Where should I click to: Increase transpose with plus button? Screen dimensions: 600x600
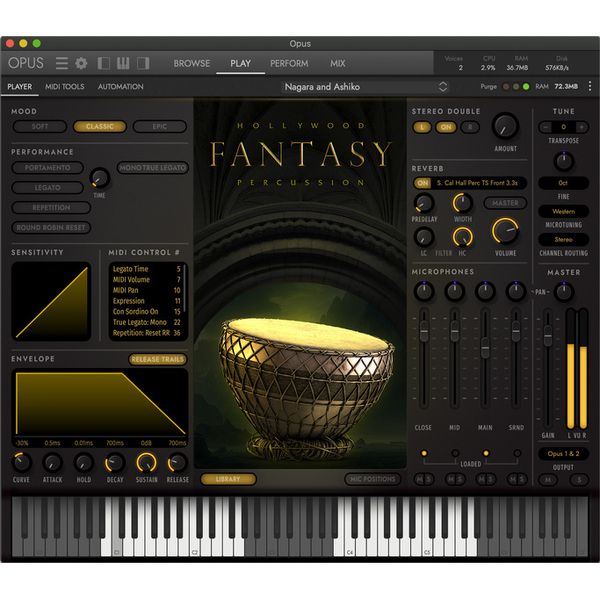pos(582,127)
